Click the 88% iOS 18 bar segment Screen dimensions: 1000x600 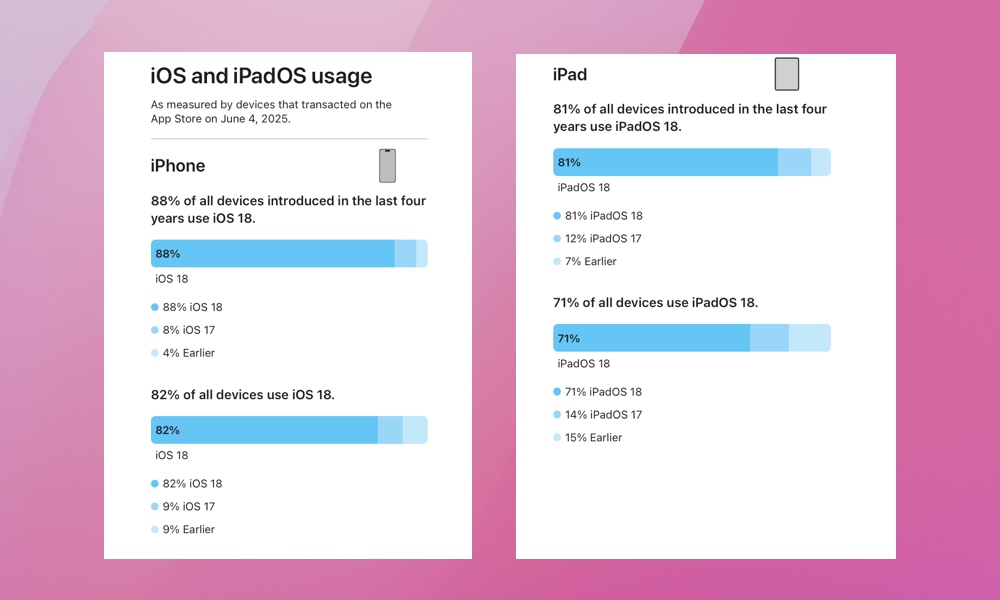click(272, 254)
